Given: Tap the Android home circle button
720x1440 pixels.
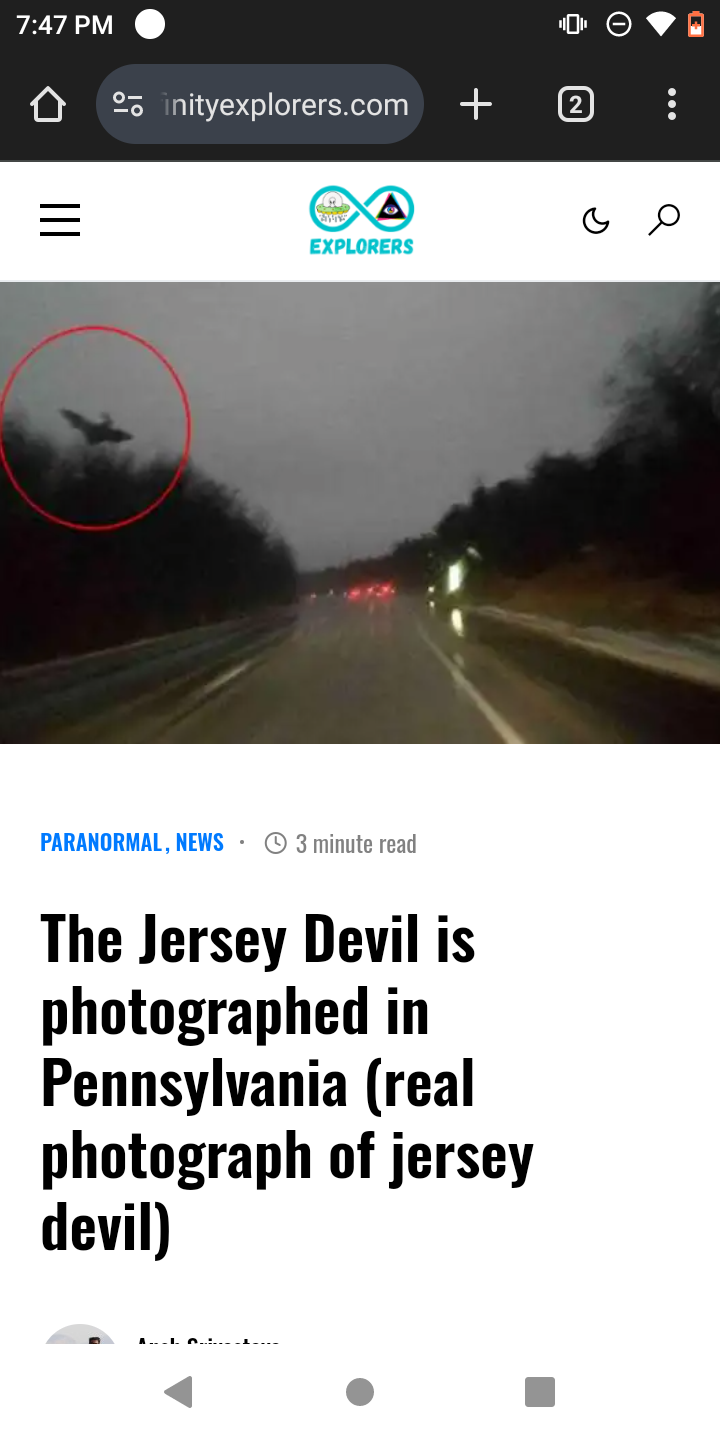Looking at the screenshot, I should (x=360, y=1392).
